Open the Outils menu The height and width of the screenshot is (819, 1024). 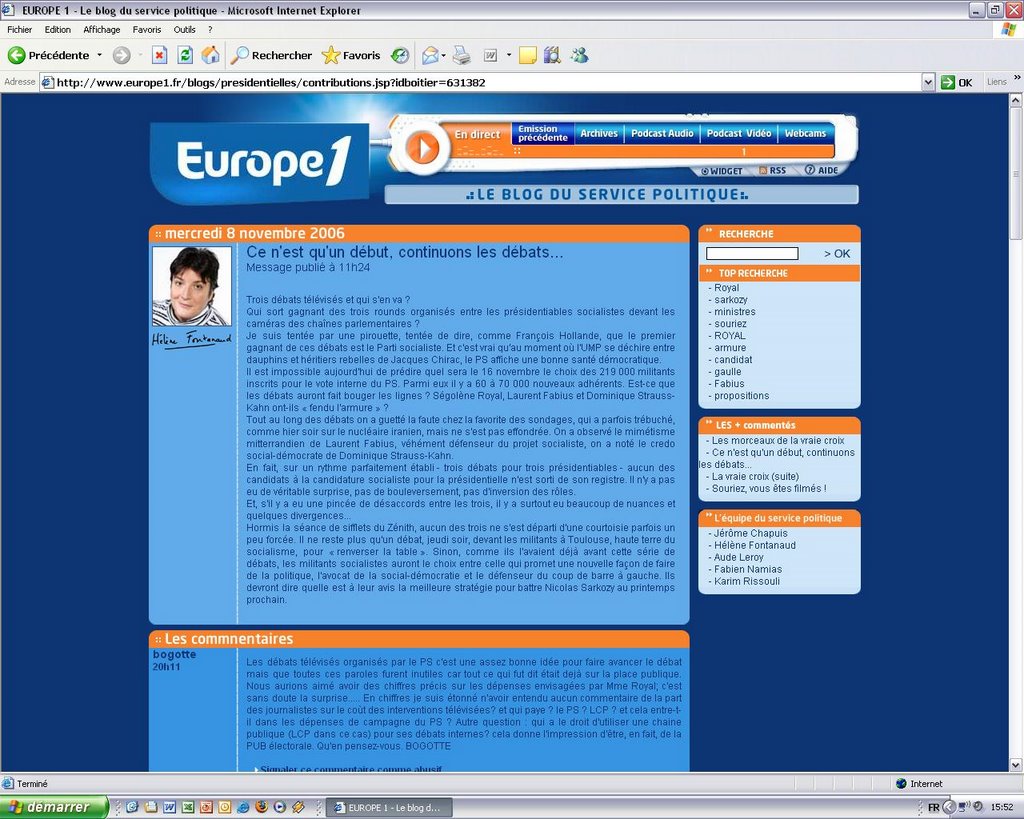(185, 29)
